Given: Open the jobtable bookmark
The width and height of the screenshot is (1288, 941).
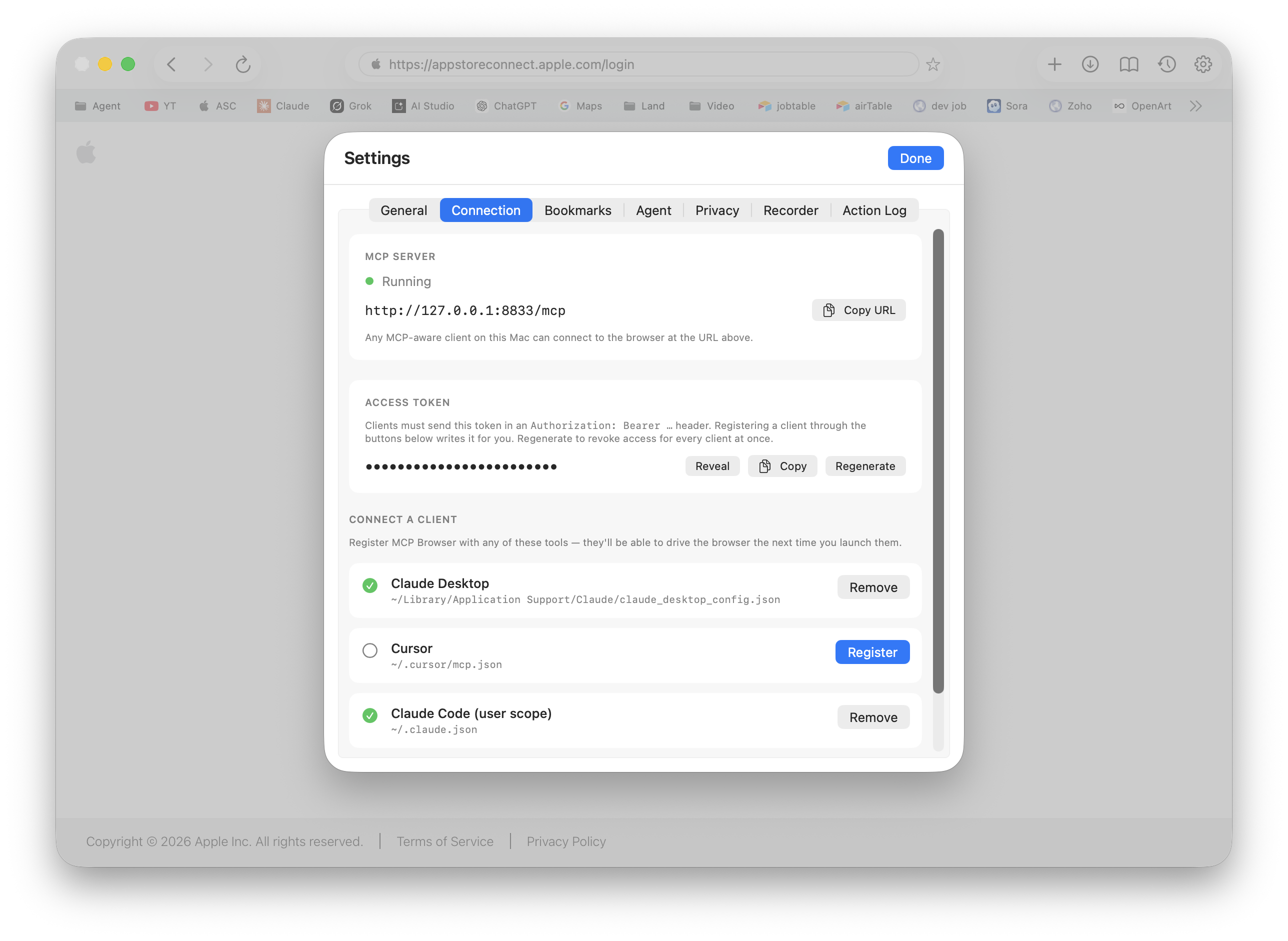Looking at the screenshot, I should coord(786,106).
